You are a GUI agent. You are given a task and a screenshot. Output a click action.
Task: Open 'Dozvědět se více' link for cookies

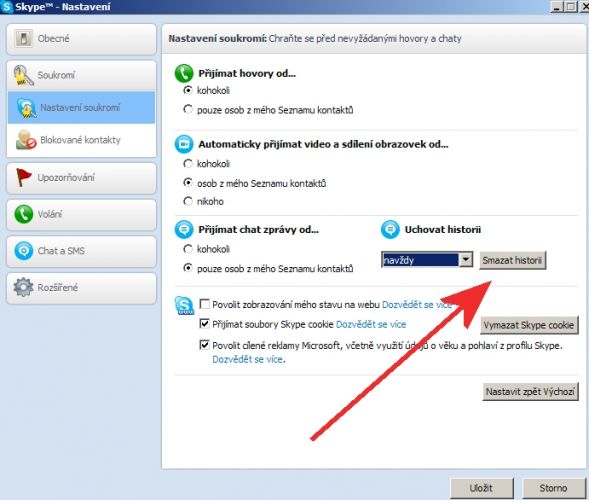click(x=371, y=324)
